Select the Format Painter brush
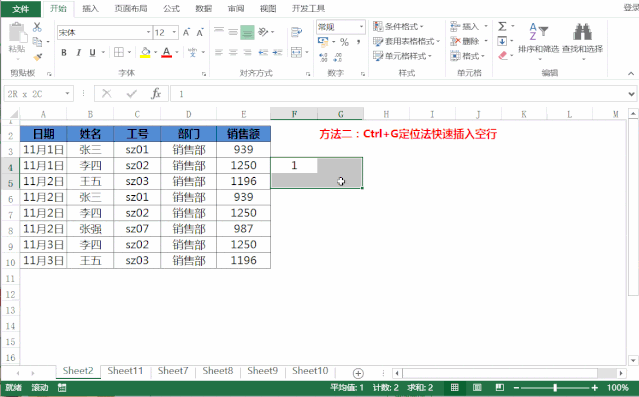Viewport: 639px width, 397px height. point(37,57)
